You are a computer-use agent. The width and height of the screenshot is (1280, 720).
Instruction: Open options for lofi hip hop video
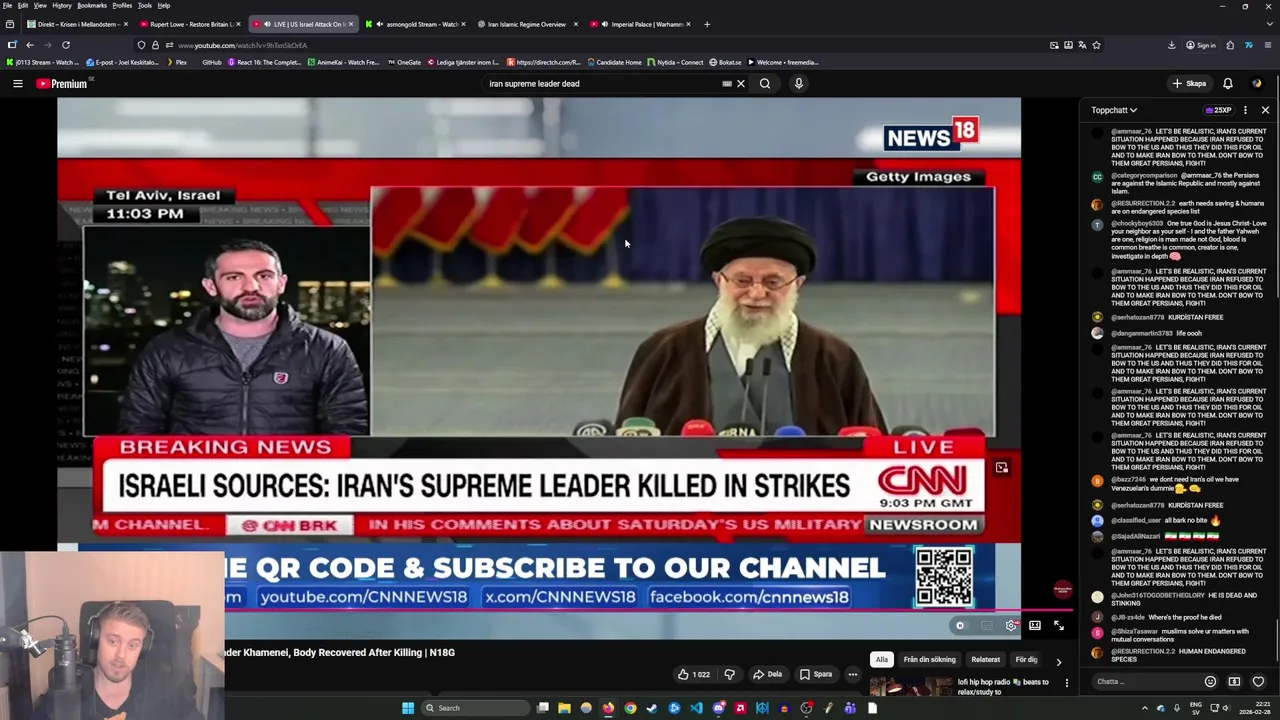point(1066,683)
